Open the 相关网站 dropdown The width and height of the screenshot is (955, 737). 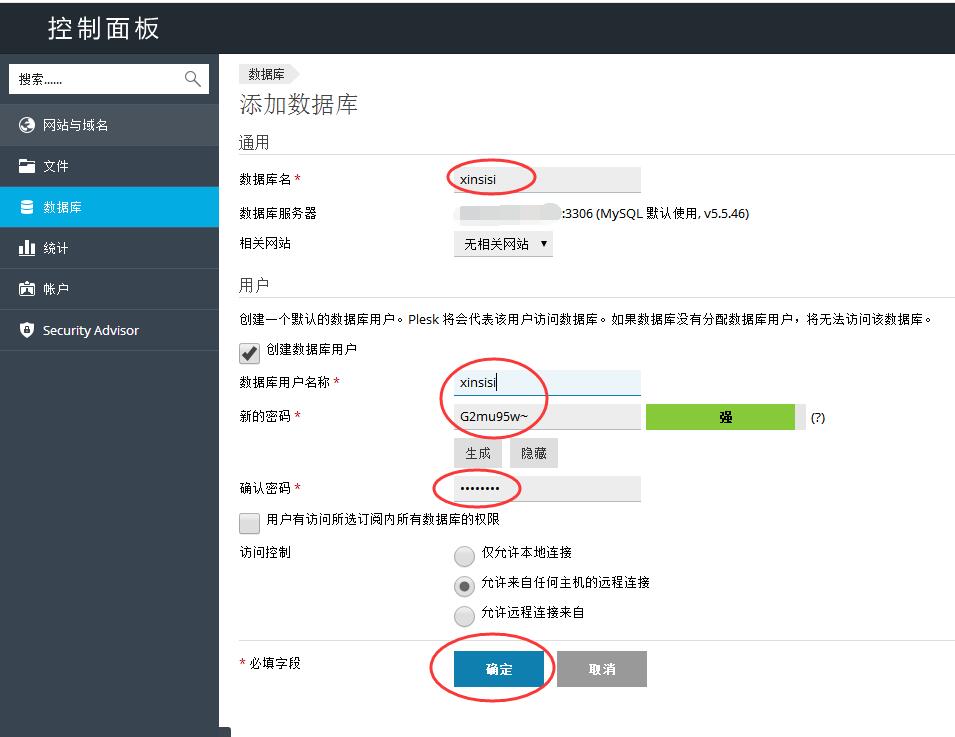point(503,244)
